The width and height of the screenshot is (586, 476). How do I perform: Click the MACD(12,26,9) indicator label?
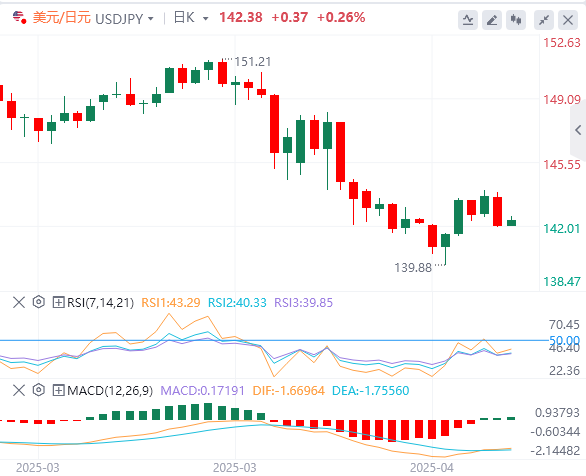click(x=110, y=391)
